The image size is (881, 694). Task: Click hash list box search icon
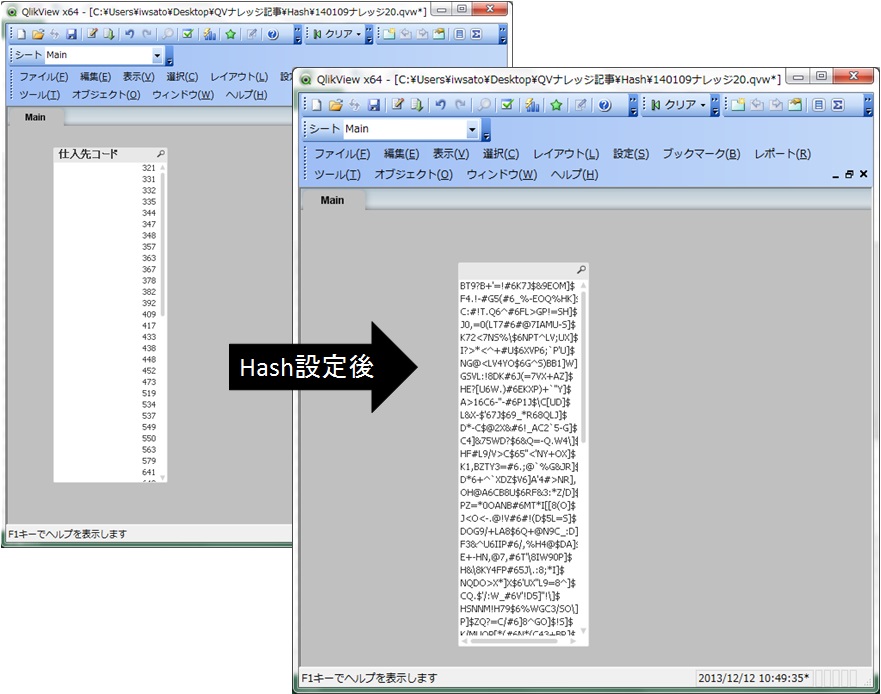point(581,270)
